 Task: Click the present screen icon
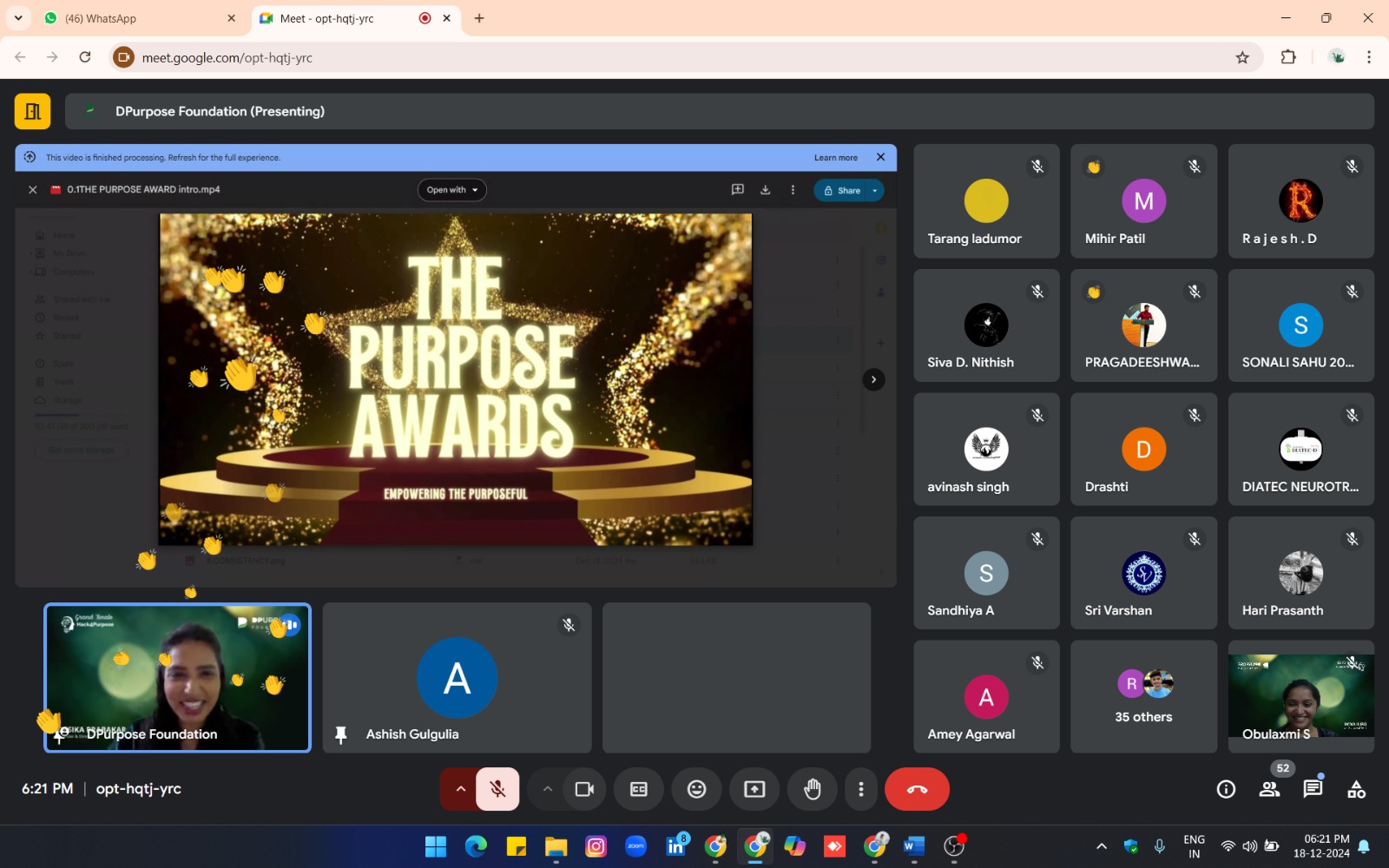pos(754,789)
